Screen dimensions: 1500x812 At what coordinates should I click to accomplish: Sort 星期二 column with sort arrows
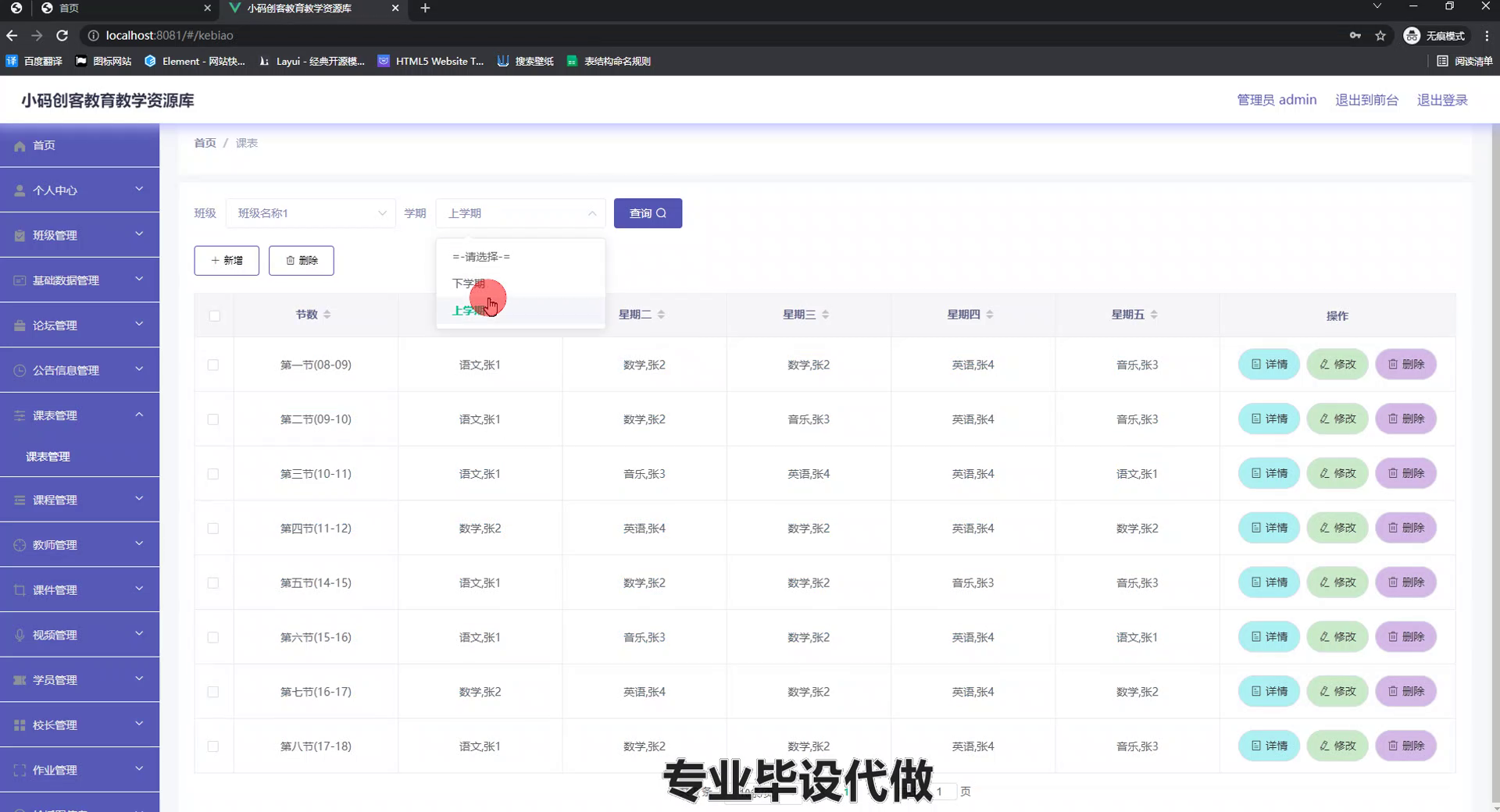coord(662,315)
